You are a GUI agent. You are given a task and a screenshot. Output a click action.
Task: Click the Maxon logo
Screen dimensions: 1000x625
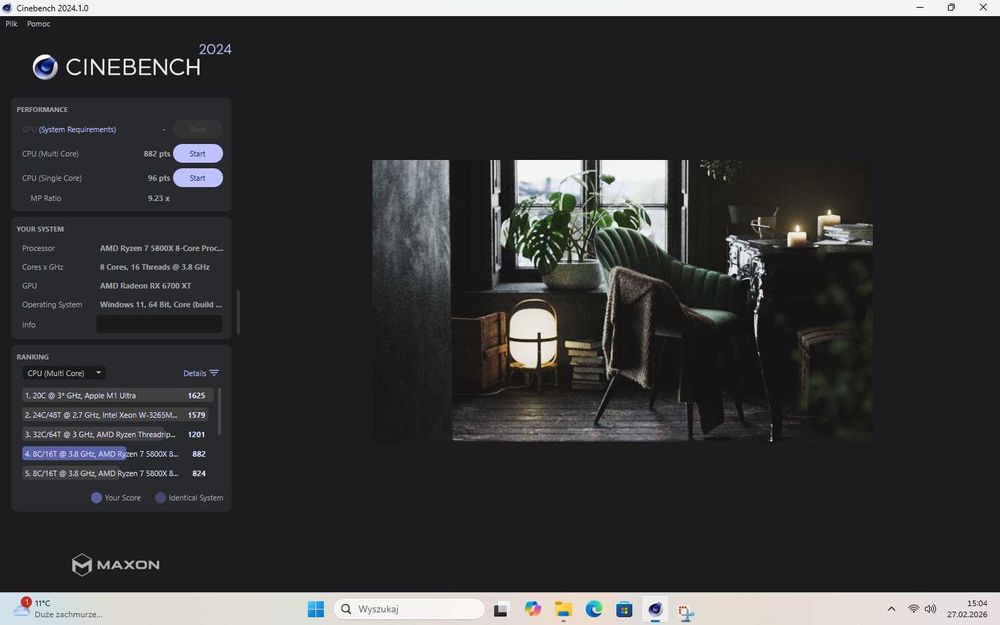point(115,564)
